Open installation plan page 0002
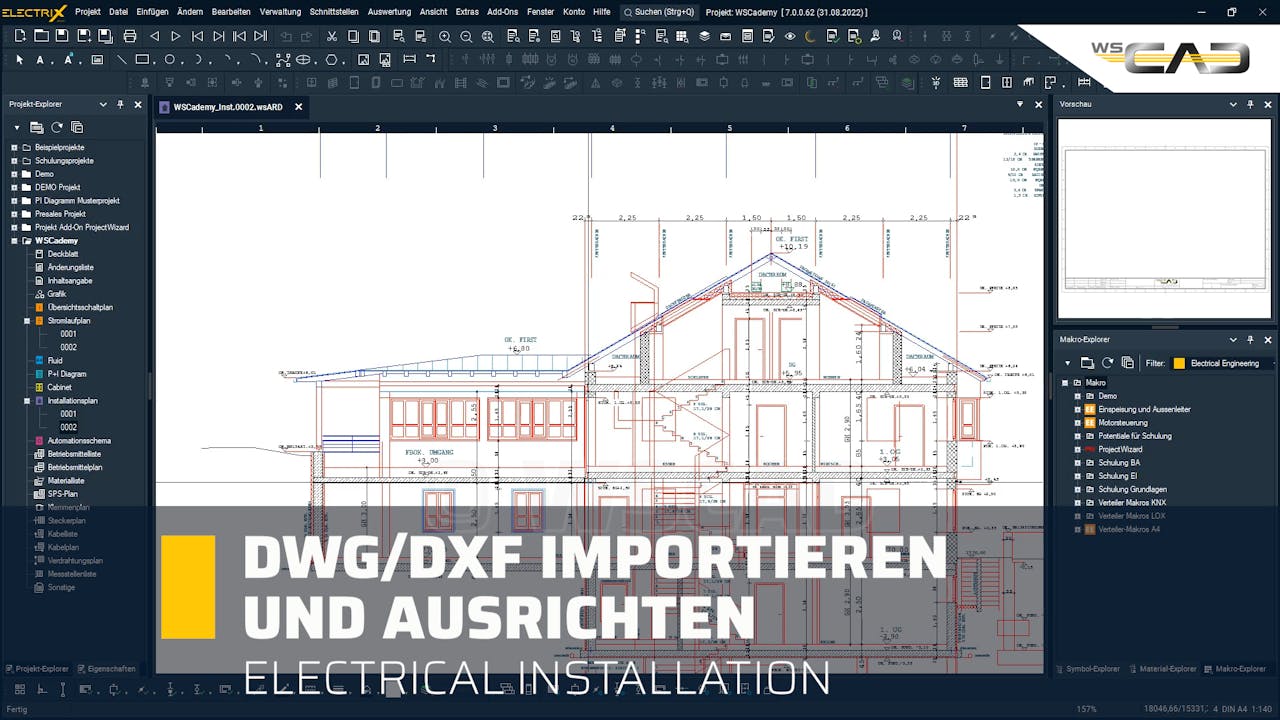The width and height of the screenshot is (1280, 720). point(70,426)
